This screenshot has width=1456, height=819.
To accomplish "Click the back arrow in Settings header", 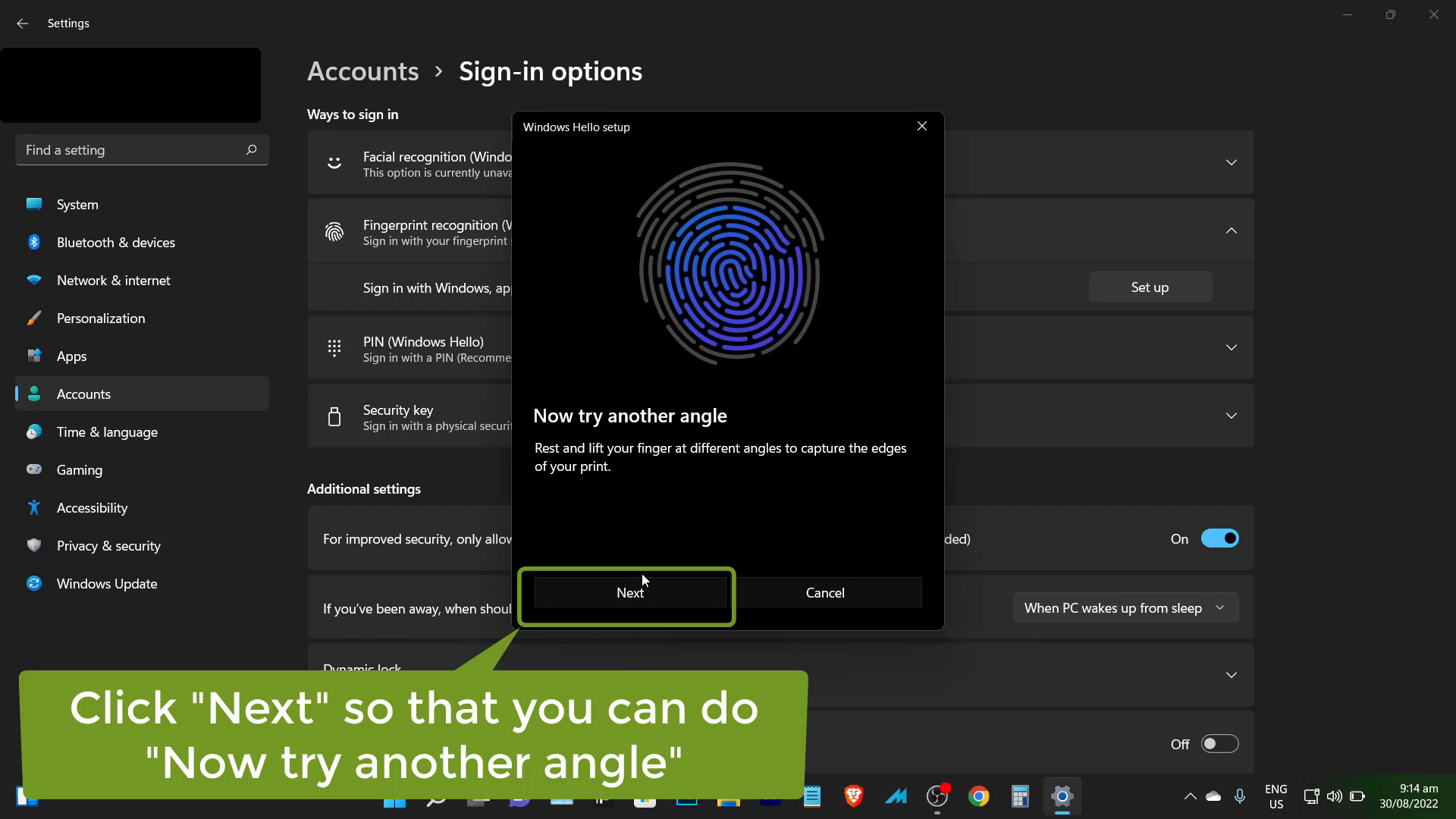I will click(x=22, y=24).
